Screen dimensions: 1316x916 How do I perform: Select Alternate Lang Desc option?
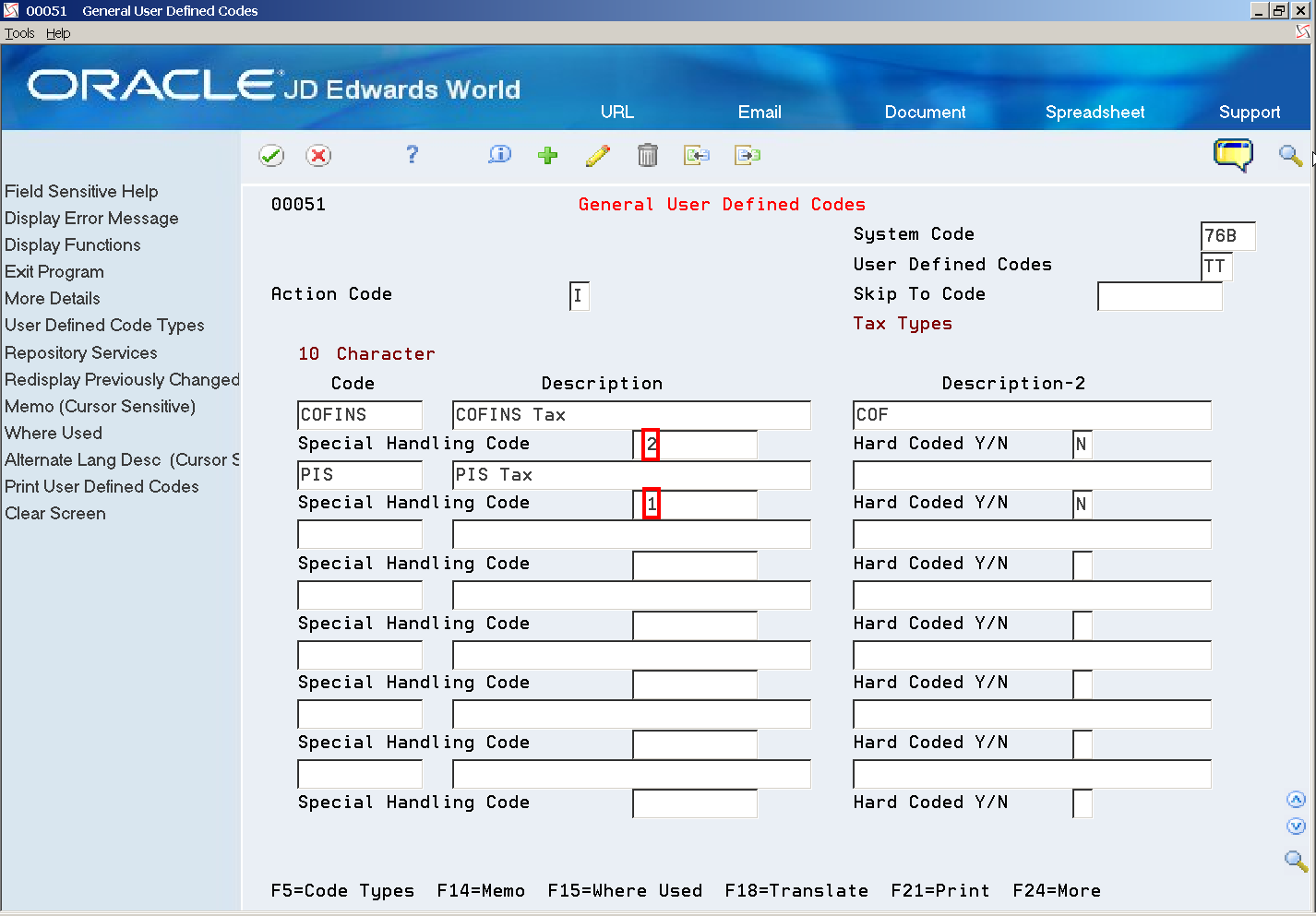tap(122, 459)
